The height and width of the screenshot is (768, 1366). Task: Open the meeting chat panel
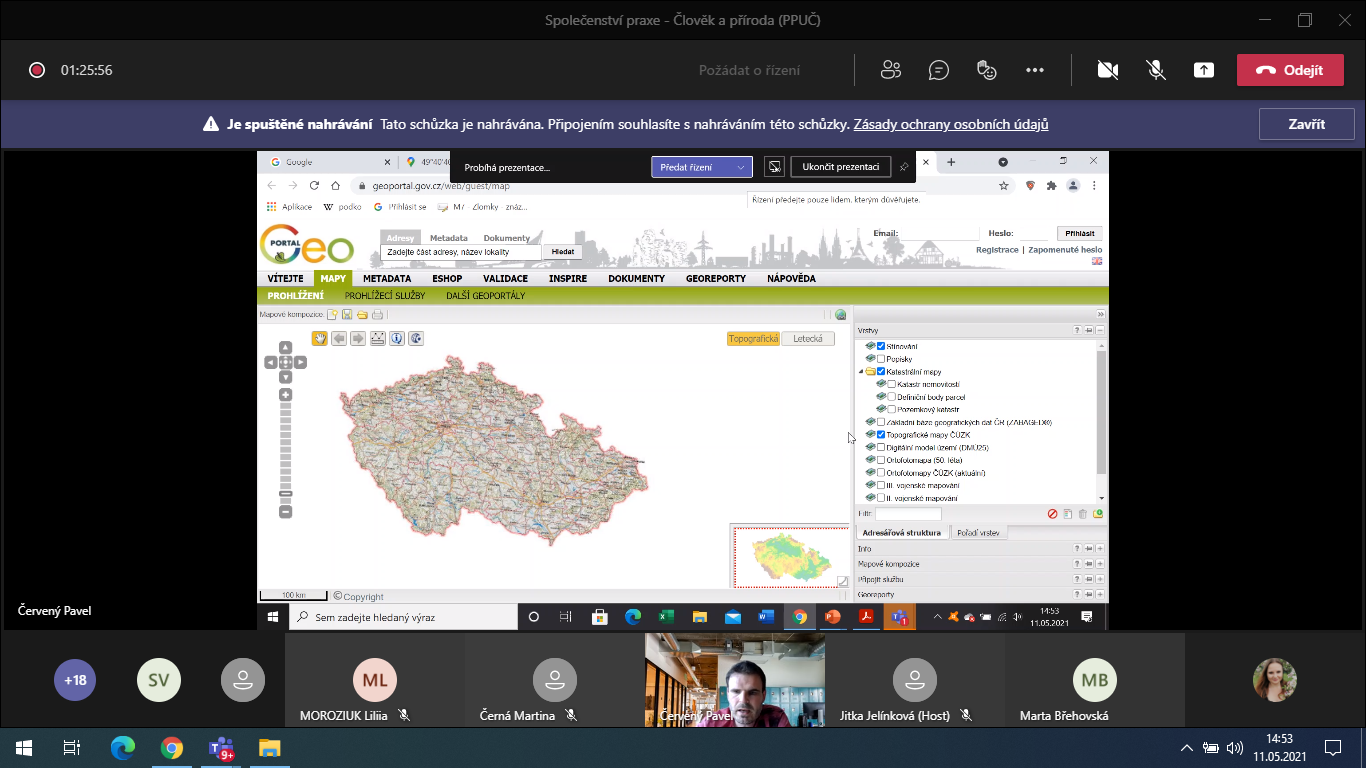(x=938, y=70)
